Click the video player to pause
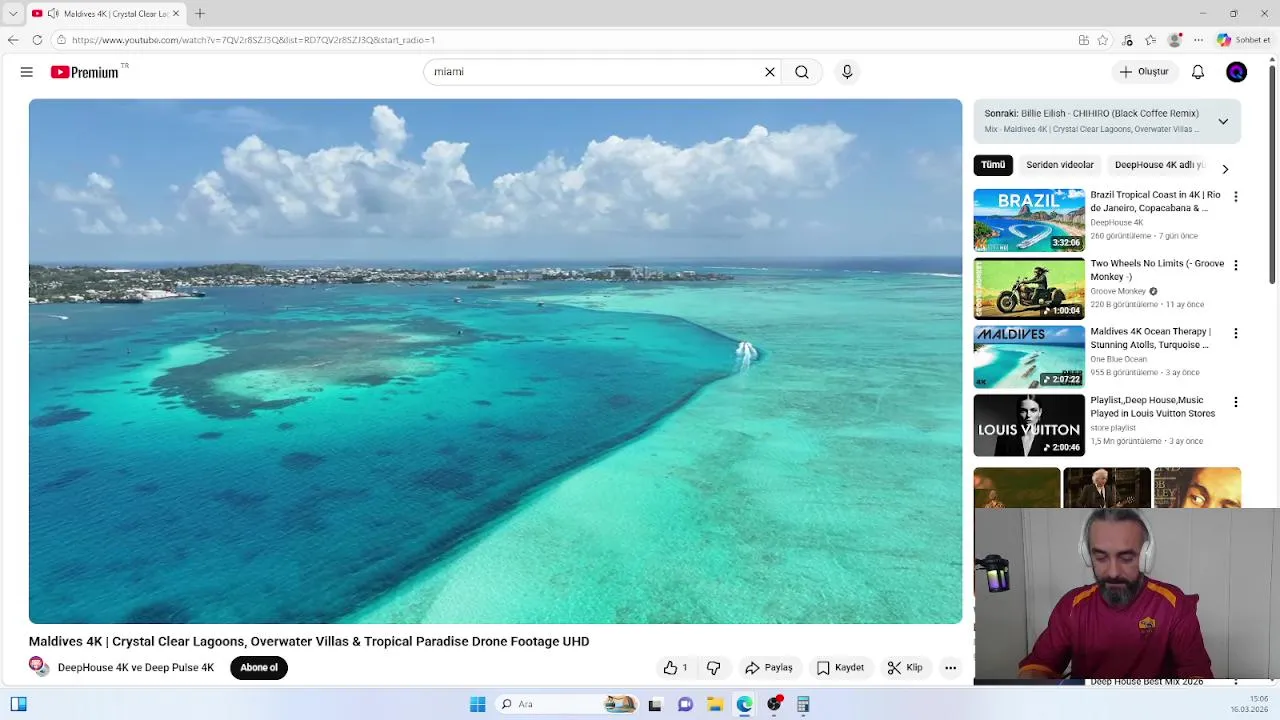 point(495,361)
